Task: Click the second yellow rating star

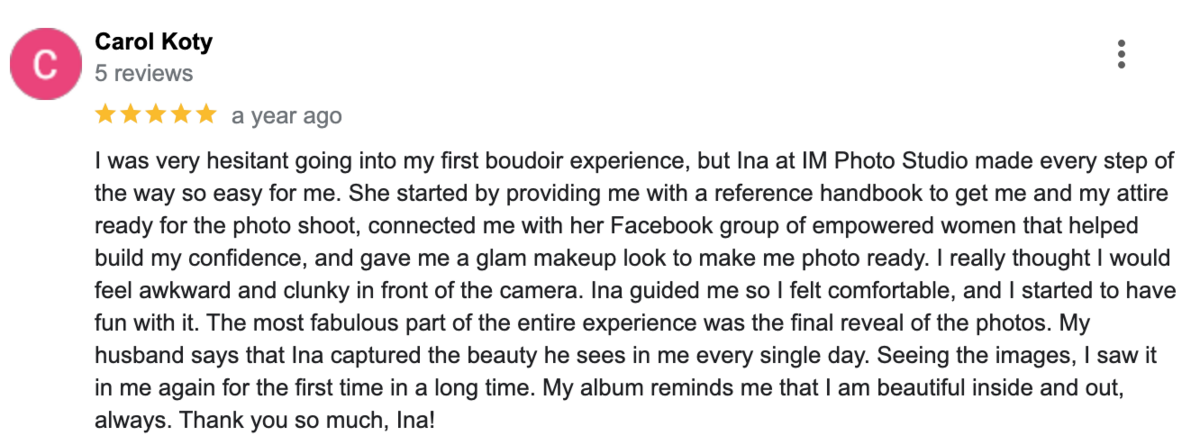Action: click(x=131, y=115)
